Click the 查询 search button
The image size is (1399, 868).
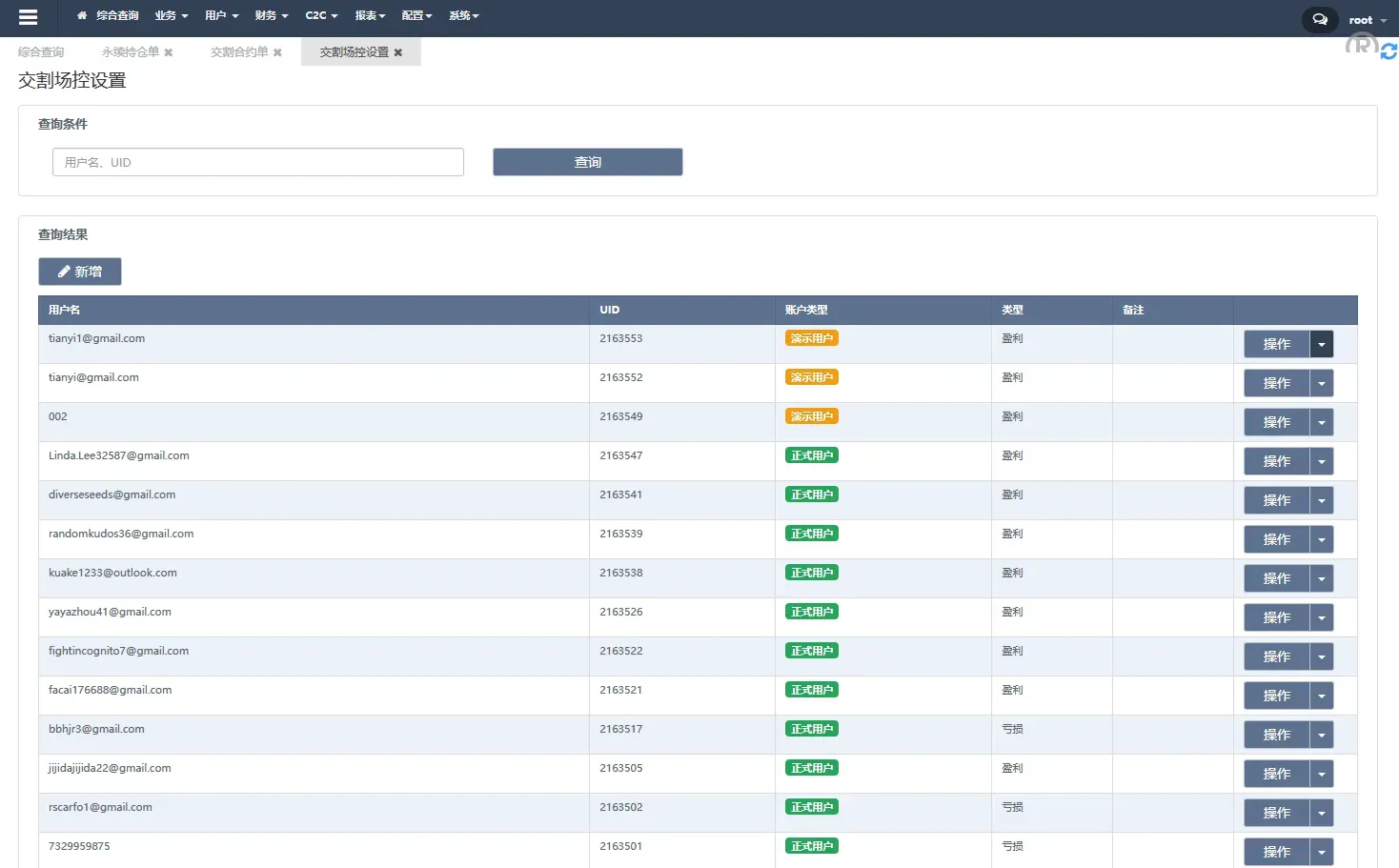[587, 162]
